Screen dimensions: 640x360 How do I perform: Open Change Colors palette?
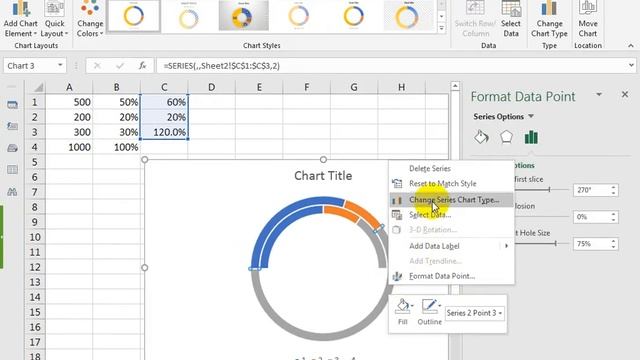[x=90, y=20]
